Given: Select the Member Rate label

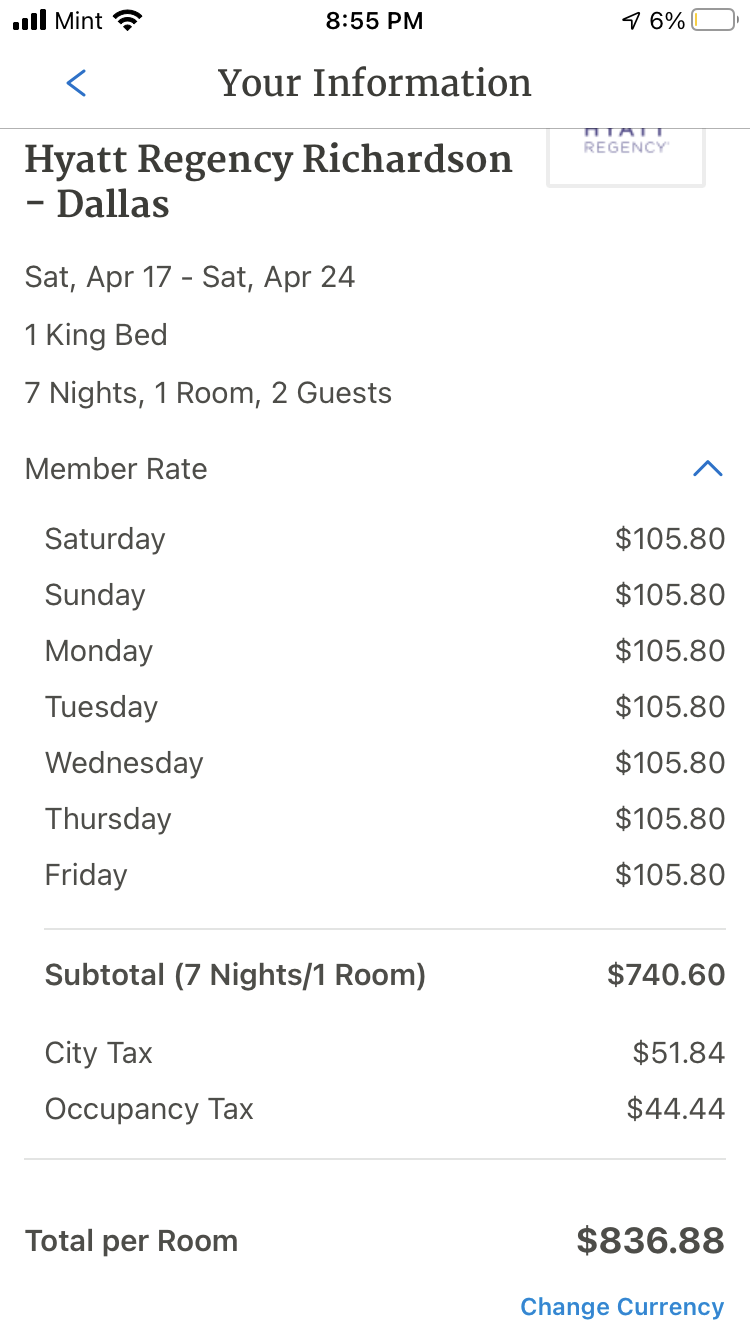Looking at the screenshot, I should (116, 468).
